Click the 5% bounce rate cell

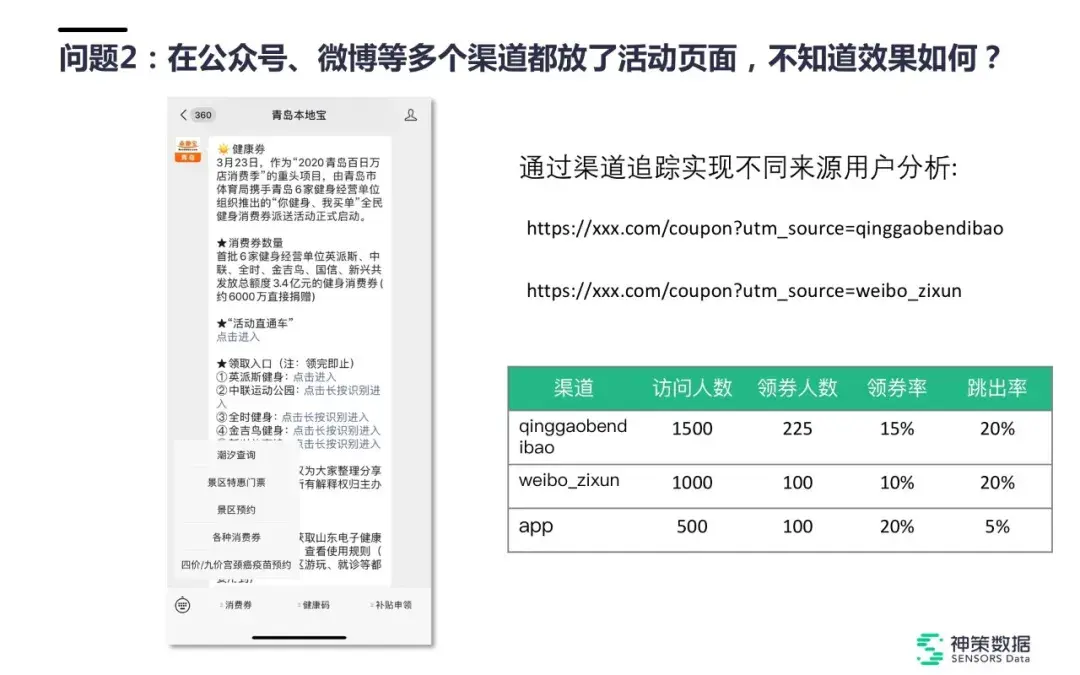tap(997, 527)
